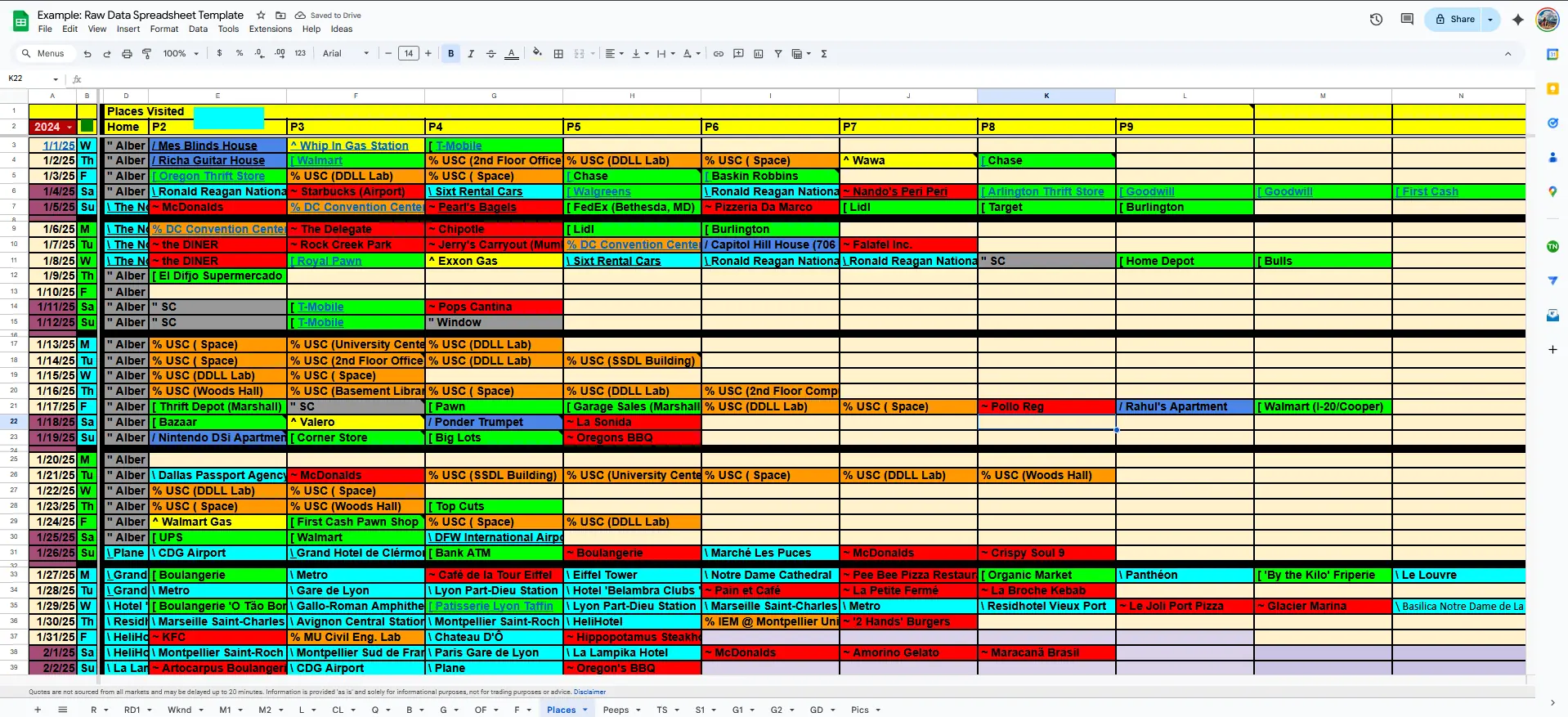Click the Share button
This screenshot has height=717, width=1568.
1455,20
